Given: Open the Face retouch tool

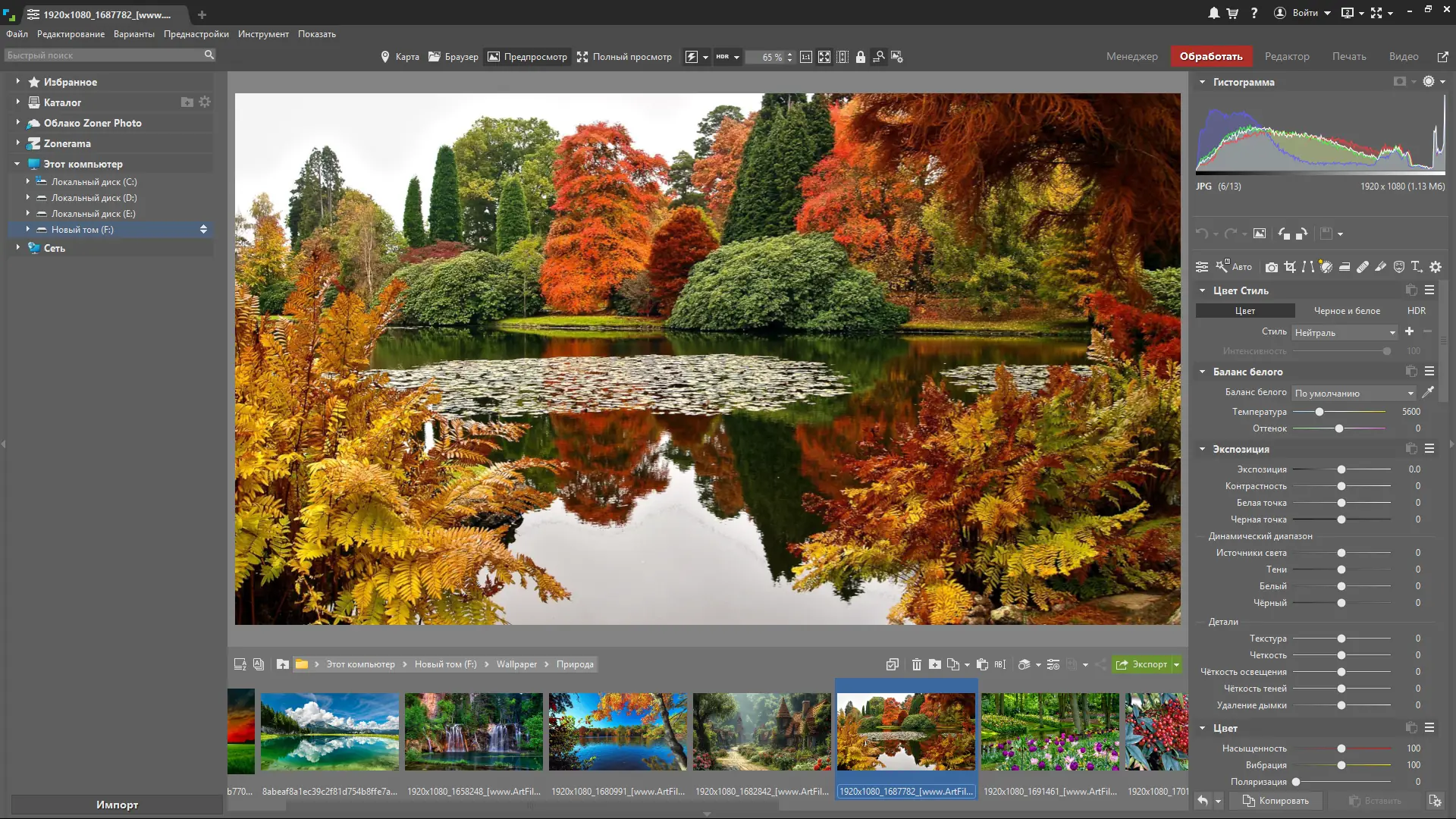Looking at the screenshot, I should [1400, 267].
